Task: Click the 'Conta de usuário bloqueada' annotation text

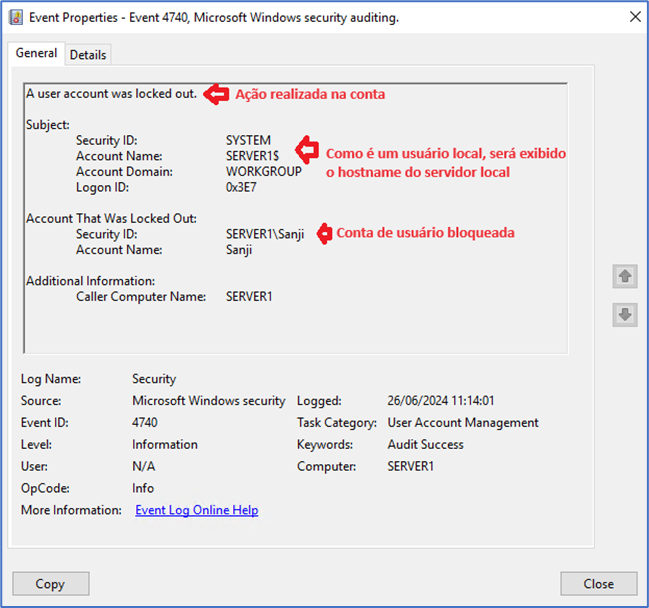Action: [425, 233]
